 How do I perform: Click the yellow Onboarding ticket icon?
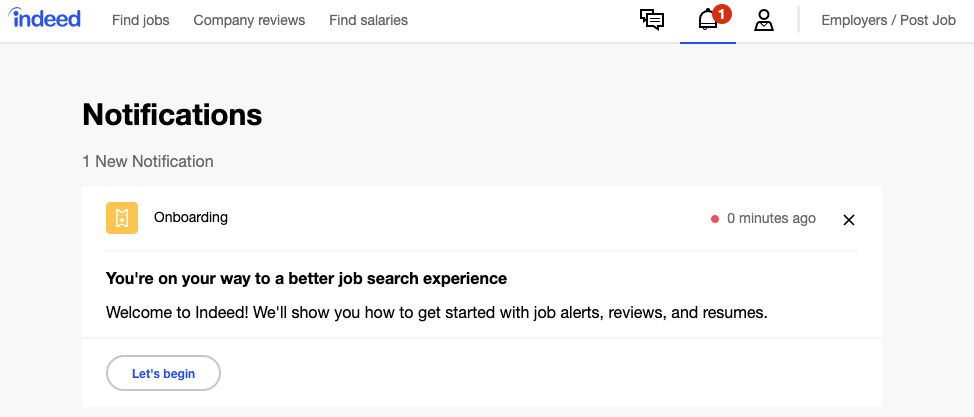[122, 218]
